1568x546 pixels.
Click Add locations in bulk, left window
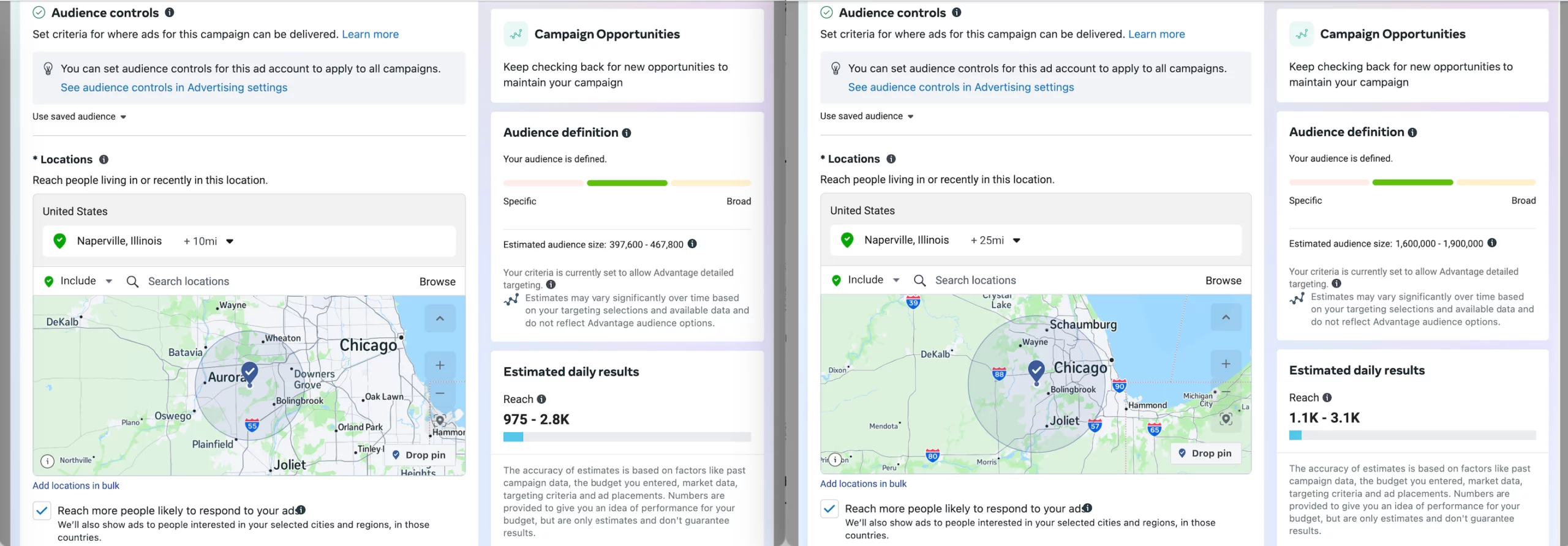click(x=76, y=485)
